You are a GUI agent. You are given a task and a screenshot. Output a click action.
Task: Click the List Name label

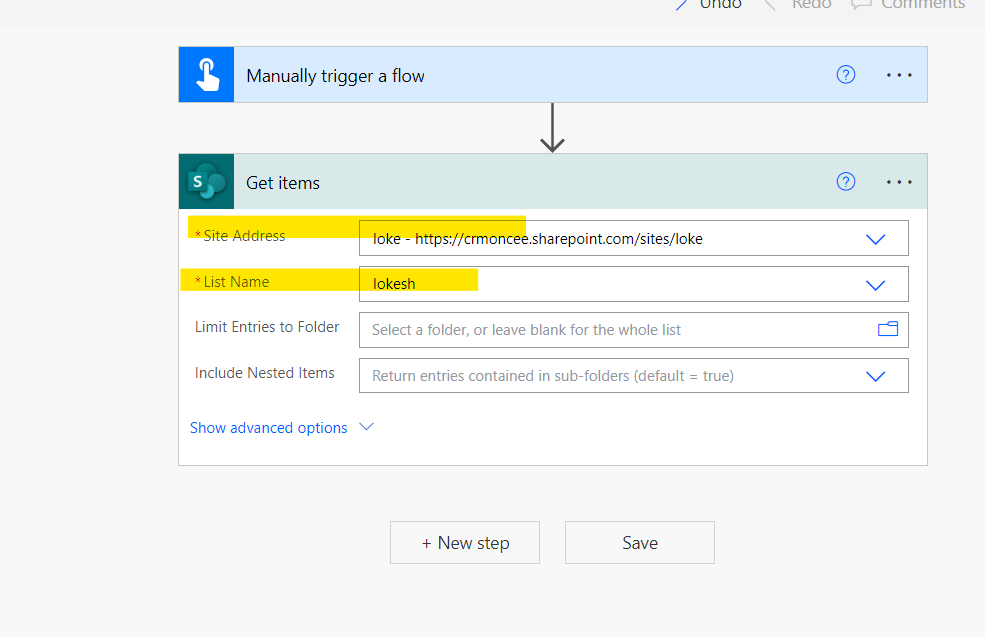236,282
